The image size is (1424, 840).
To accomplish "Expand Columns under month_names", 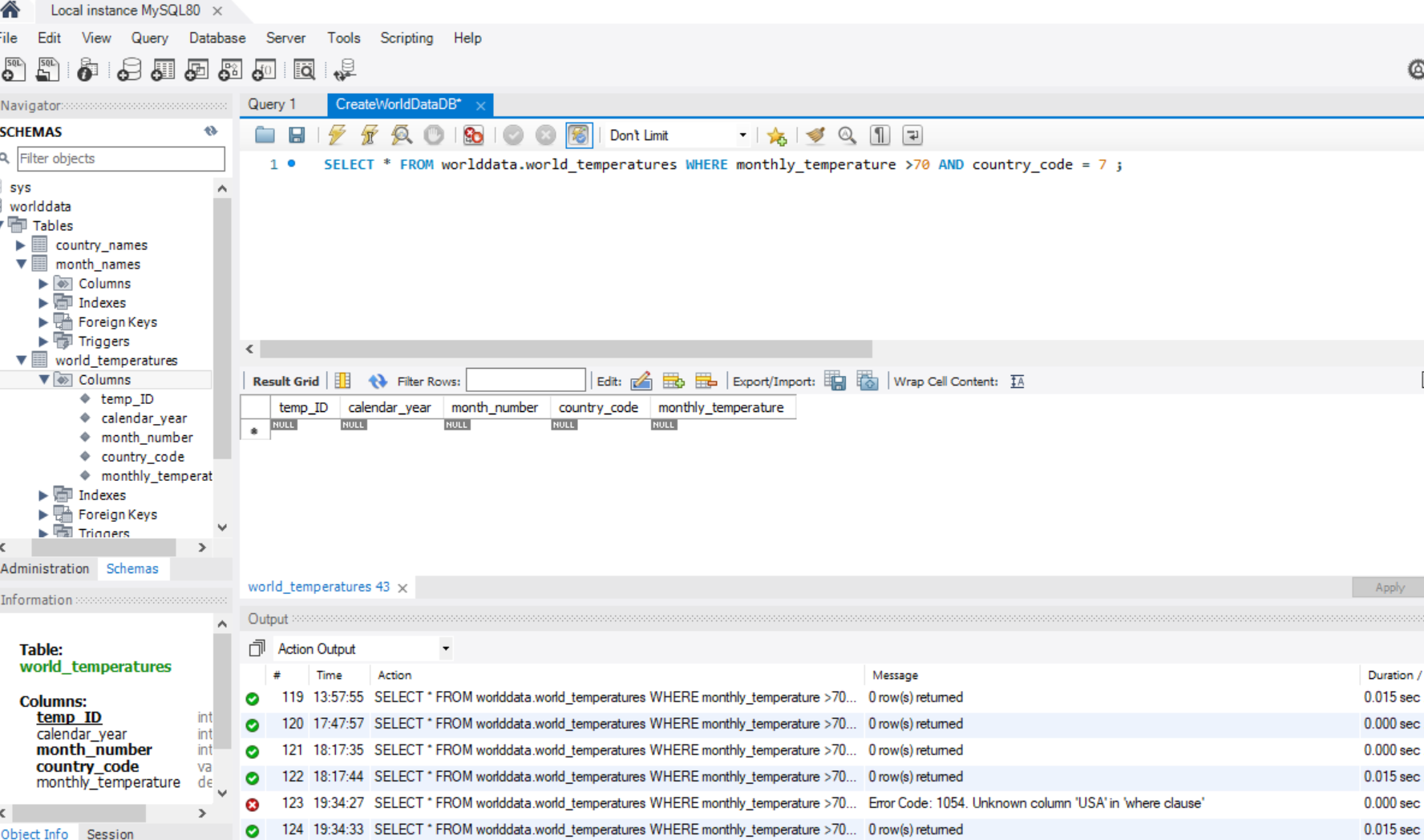I will pos(43,284).
